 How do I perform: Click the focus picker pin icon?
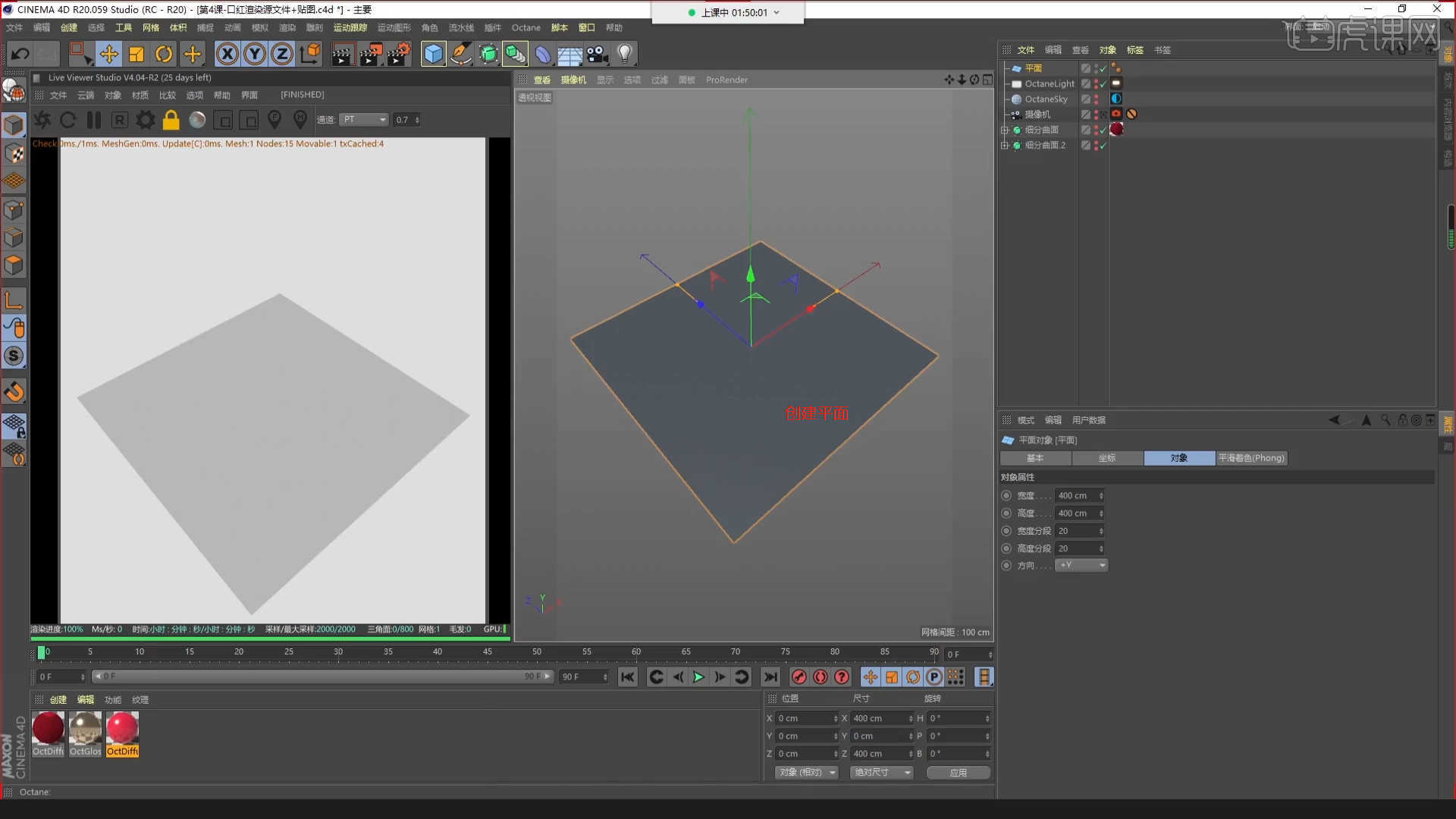pyautogui.click(x=275, y=120)
